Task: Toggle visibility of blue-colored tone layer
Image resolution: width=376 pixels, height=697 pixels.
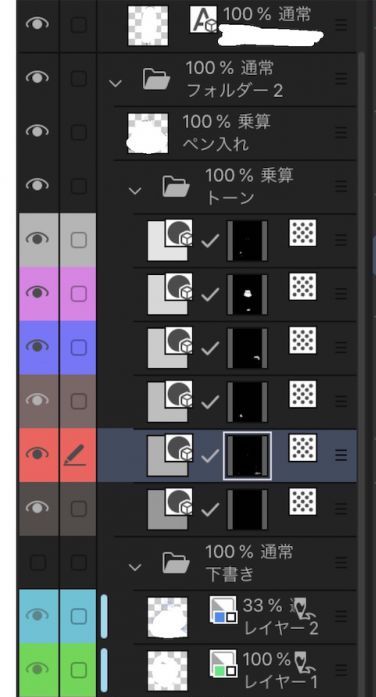Action: [37, 346]
